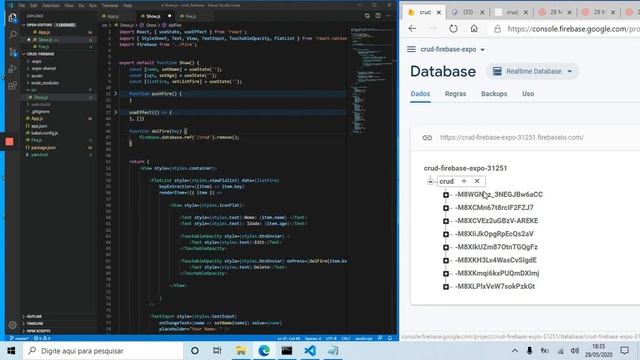Expand node -M8XLPlxVeW7sokPzkGt
The image size is (640, 360).
[x=446, y=287]
